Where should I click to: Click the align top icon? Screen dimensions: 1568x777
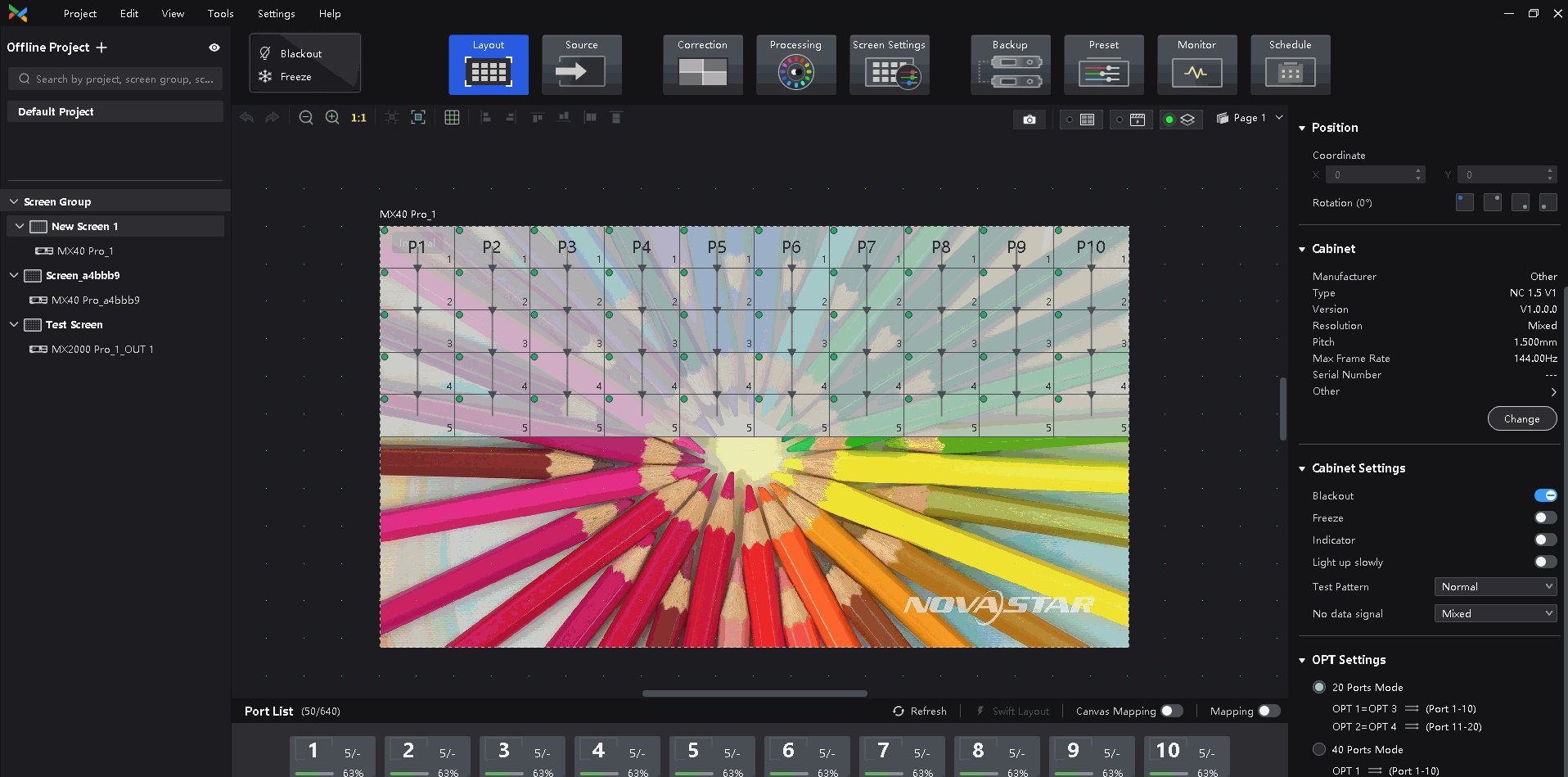tap(537, 117)
